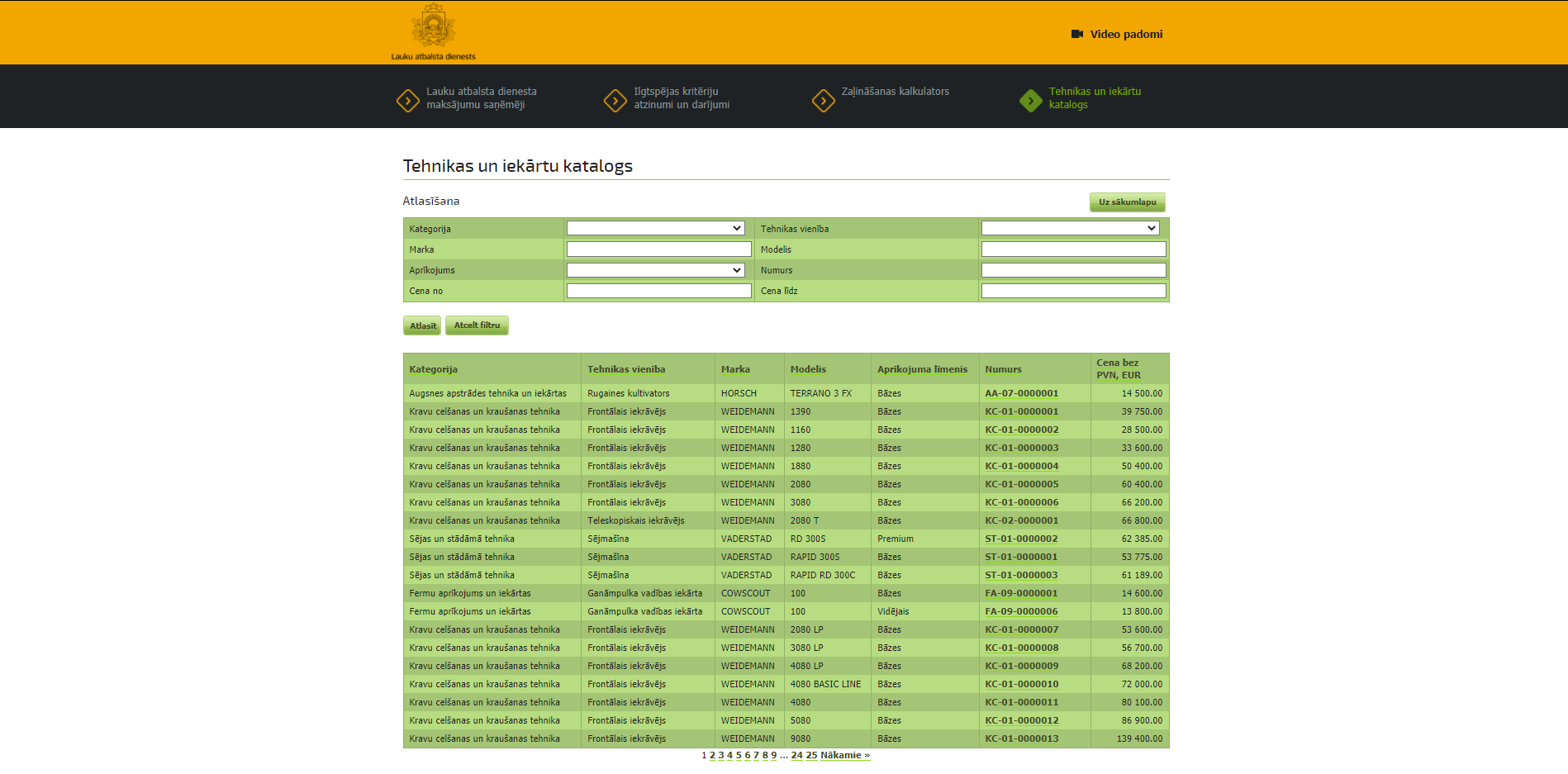The height and width of the screenshot is (774, 1568).
Task: Open Lauku atbalsta dienesta maksājumu saņēmēji menu
Action: tap(482, 98)
